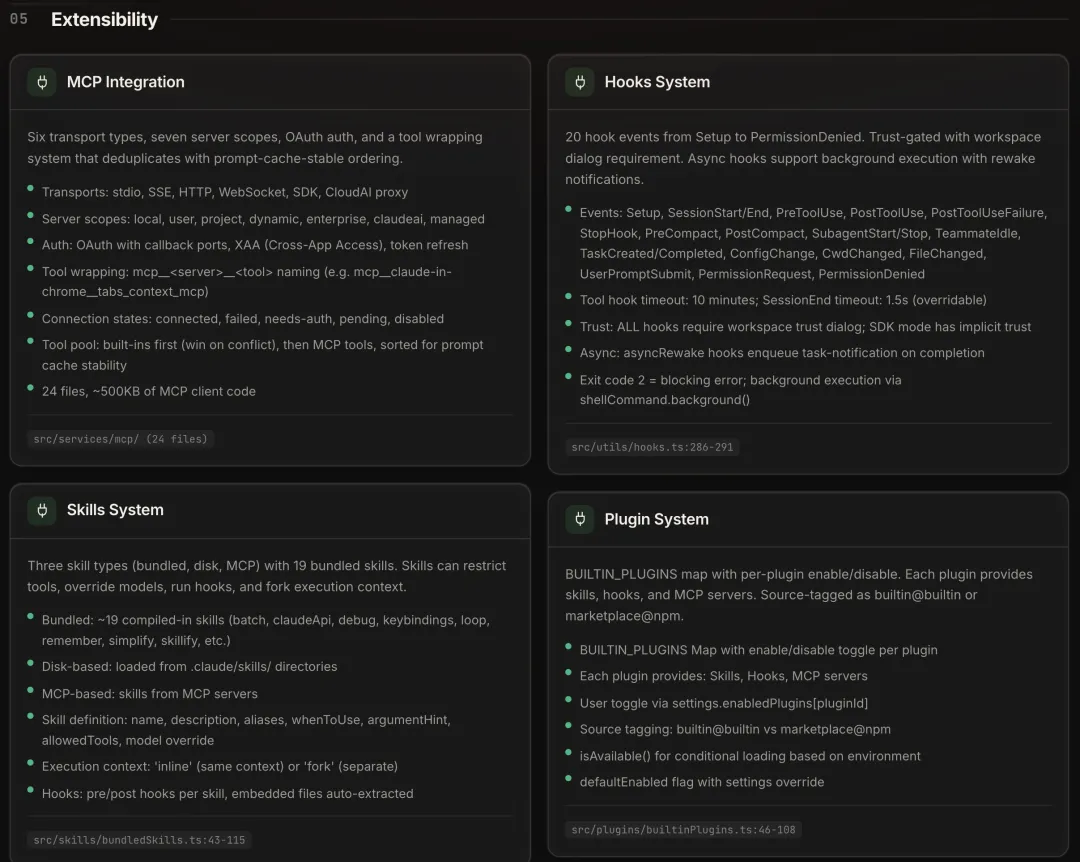Click the Plugin System plug icon

pyautogui.click(x=580, y=519)
